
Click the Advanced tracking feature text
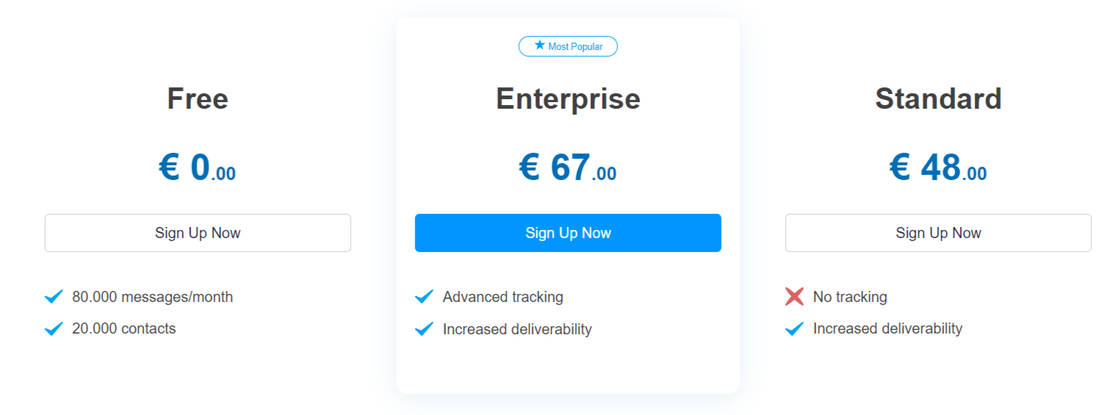503,297
